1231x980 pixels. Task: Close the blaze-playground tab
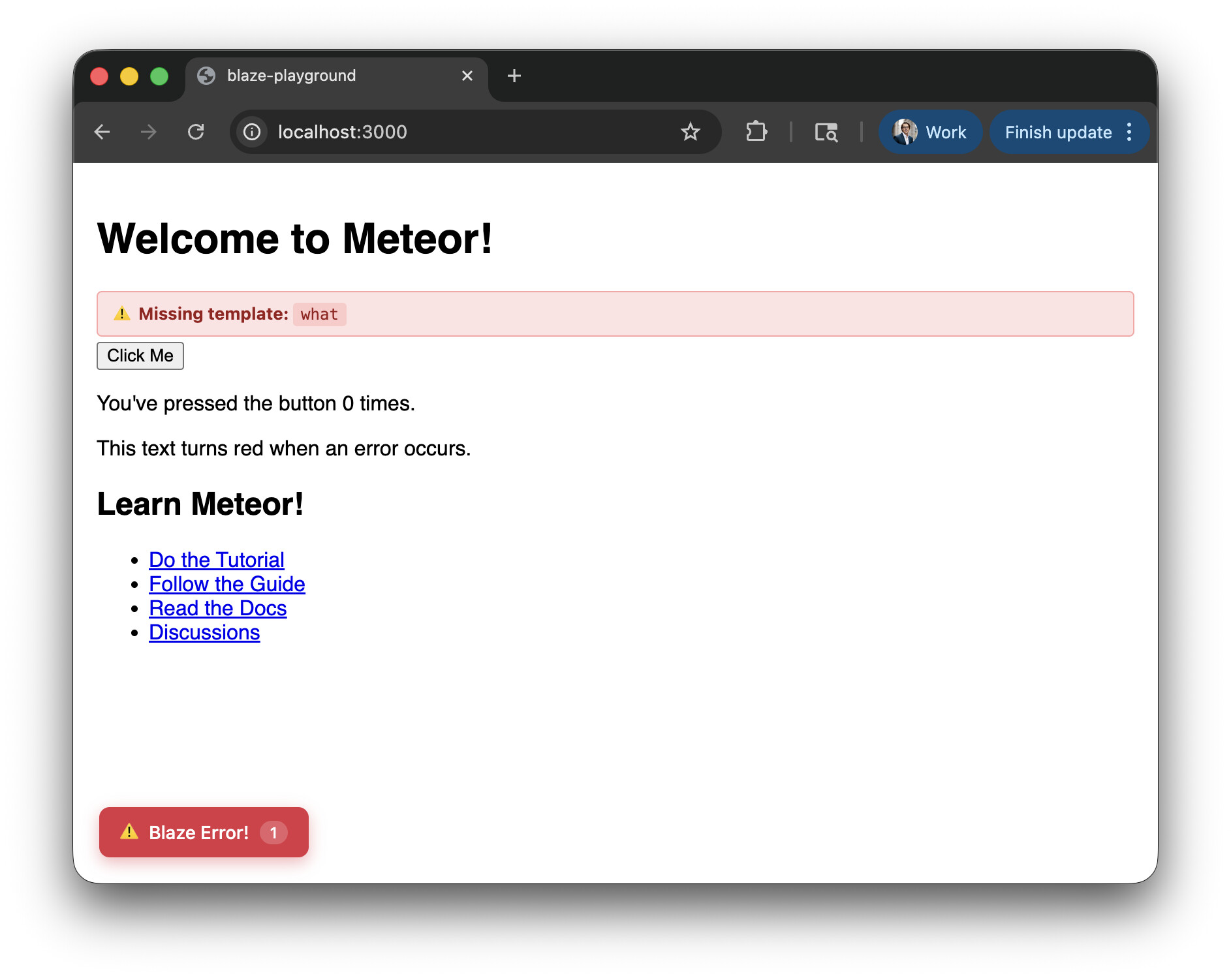[x=467, y=76]
